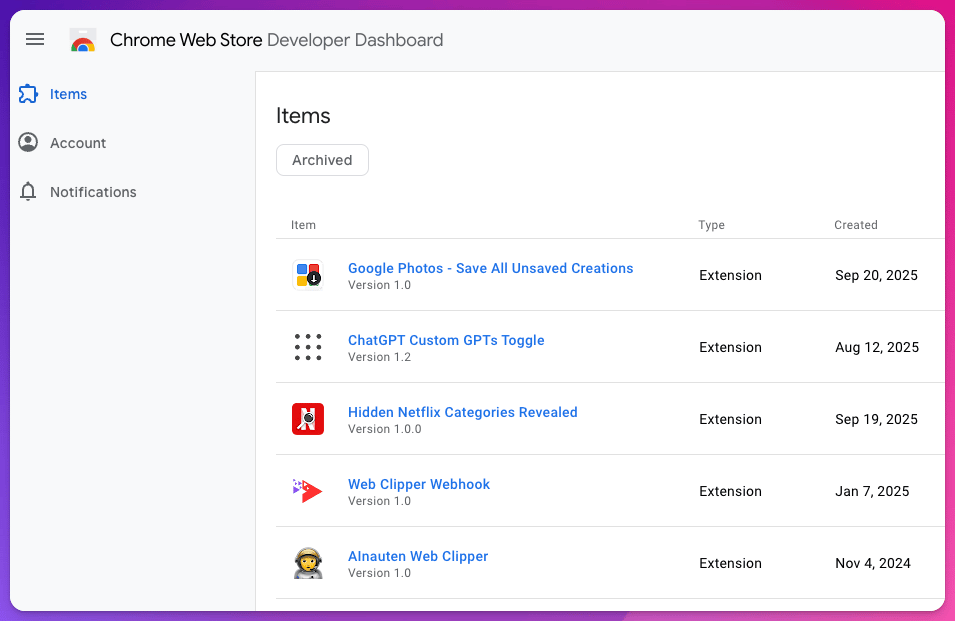The image size is (955, 621).
Task: Click the Aug 12, 2025 date
Action: (x=877, y=347)
